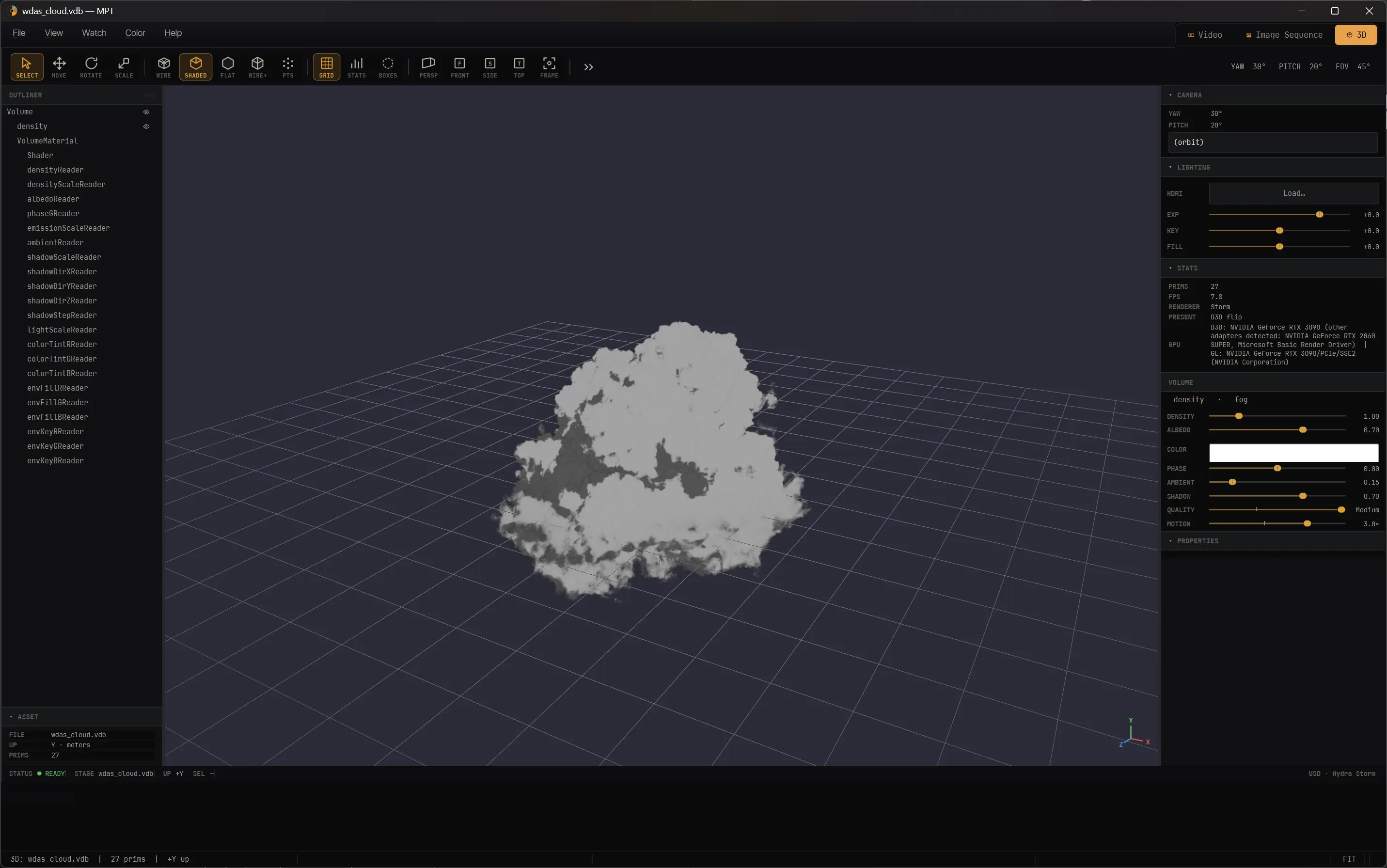
Task: Toggle visibility eye for Volume
Action: [146, 112]
